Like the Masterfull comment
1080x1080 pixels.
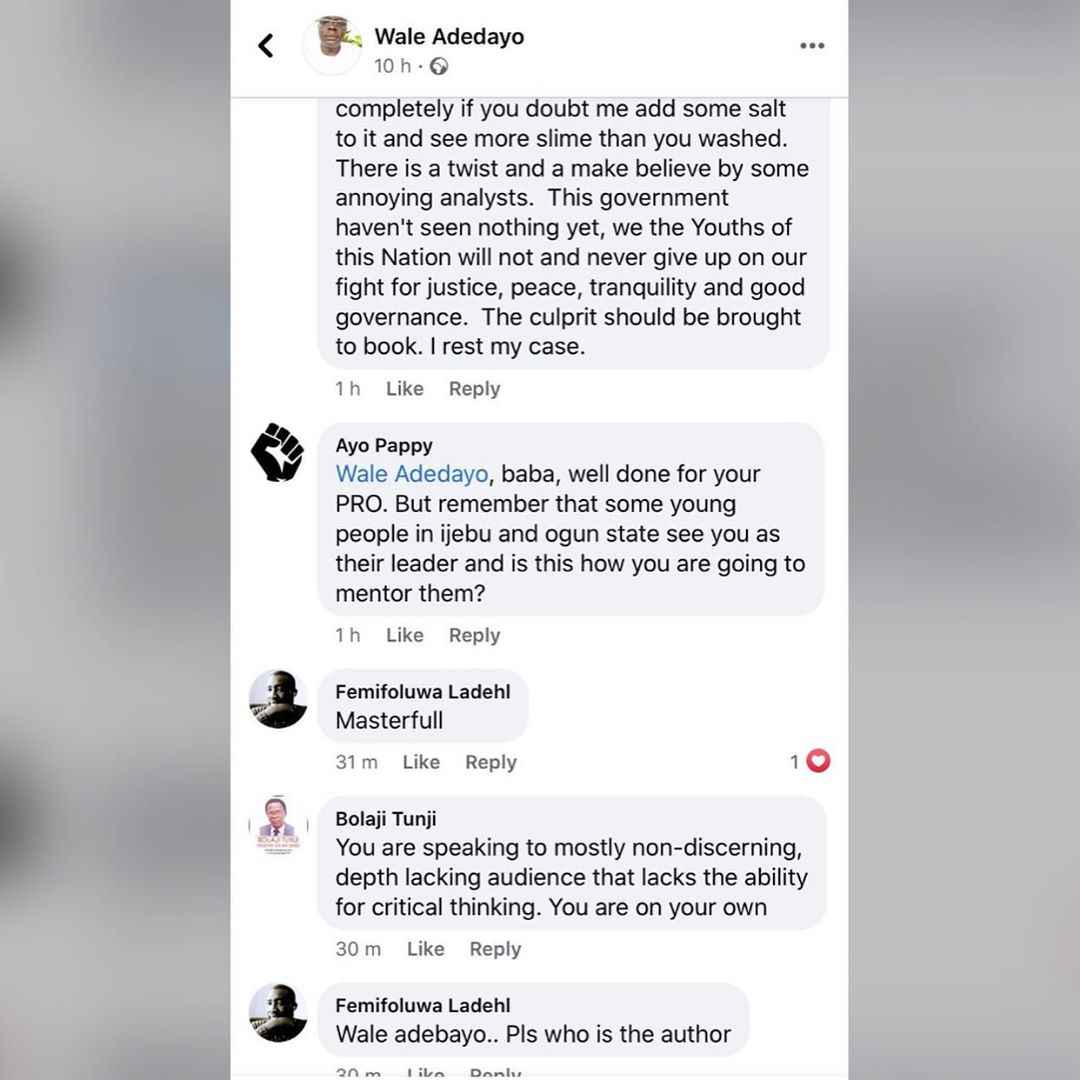(421, 762)
